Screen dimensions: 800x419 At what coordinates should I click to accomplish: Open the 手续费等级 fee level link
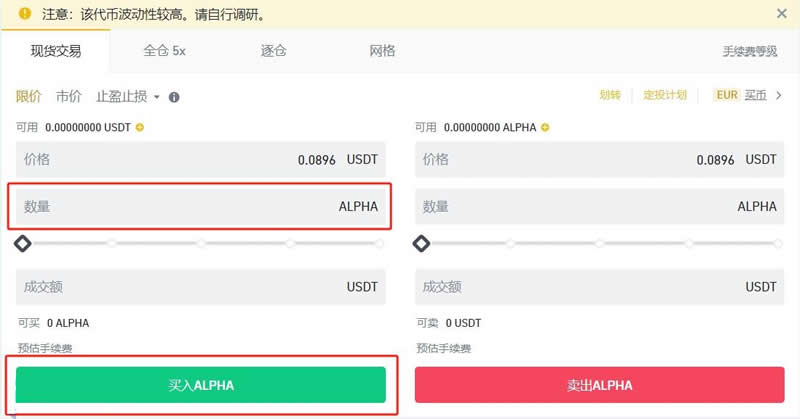749,51
